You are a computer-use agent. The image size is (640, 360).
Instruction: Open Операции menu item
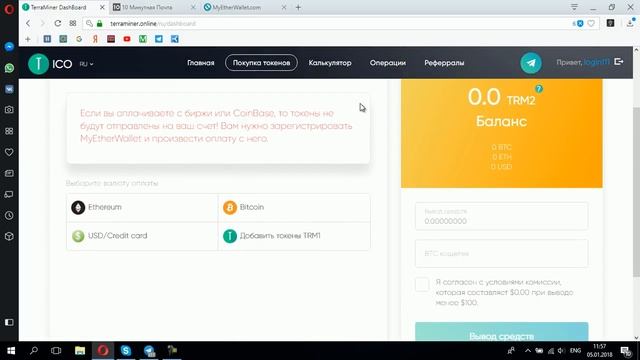click(x=388, y=63)
